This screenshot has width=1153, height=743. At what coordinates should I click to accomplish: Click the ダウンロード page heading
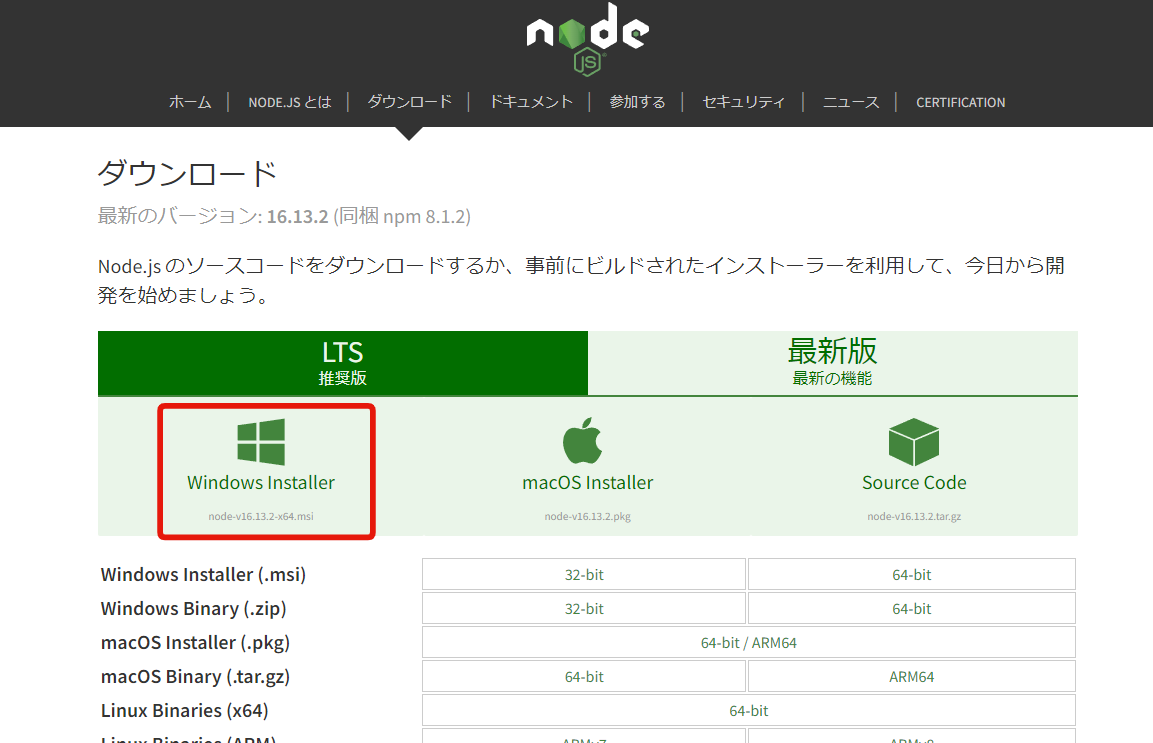click(188, 174)
